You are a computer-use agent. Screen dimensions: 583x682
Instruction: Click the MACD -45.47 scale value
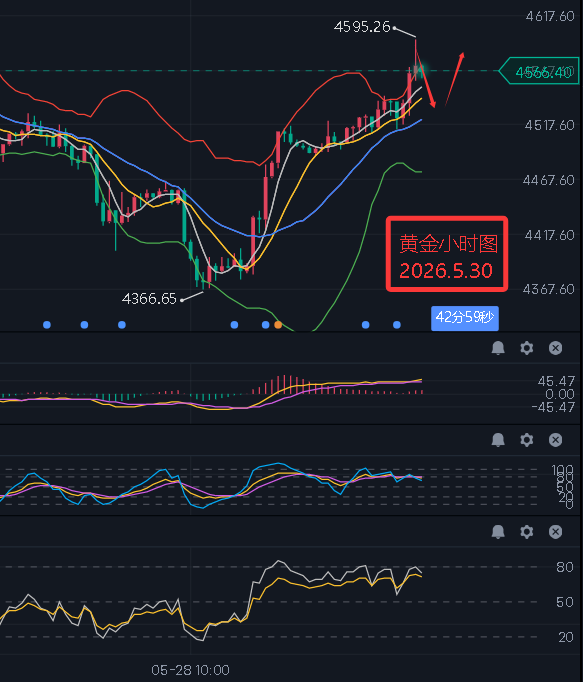(x=553, y=408)
